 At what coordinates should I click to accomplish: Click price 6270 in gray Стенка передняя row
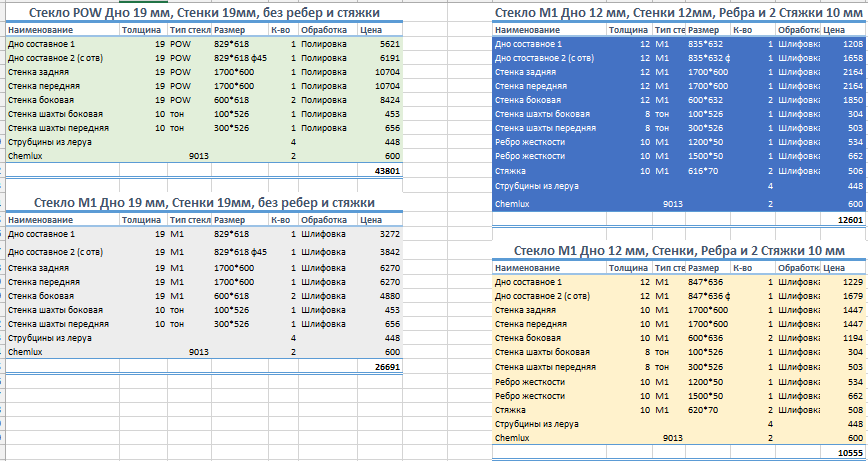(x=390, y=282)
